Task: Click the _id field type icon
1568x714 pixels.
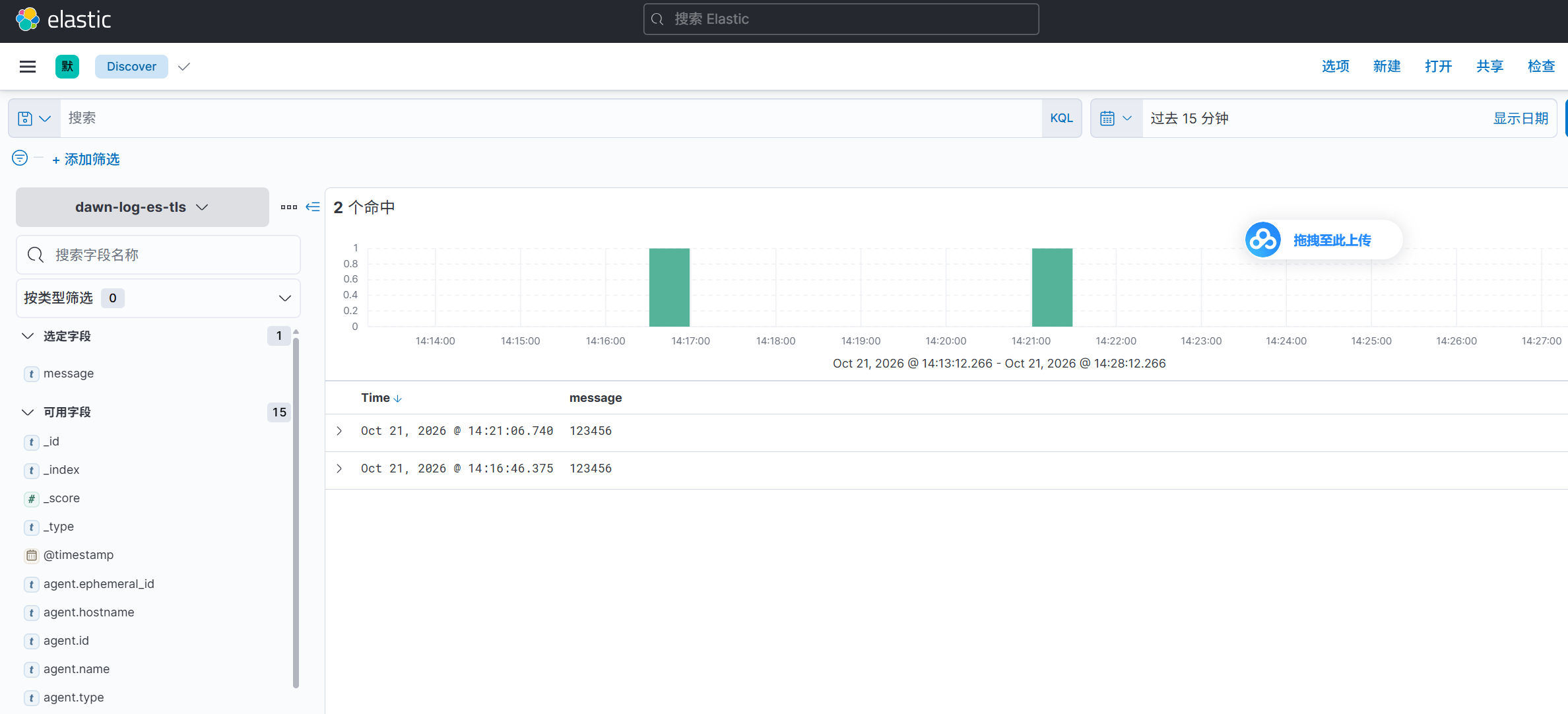Action: point(31,442)
